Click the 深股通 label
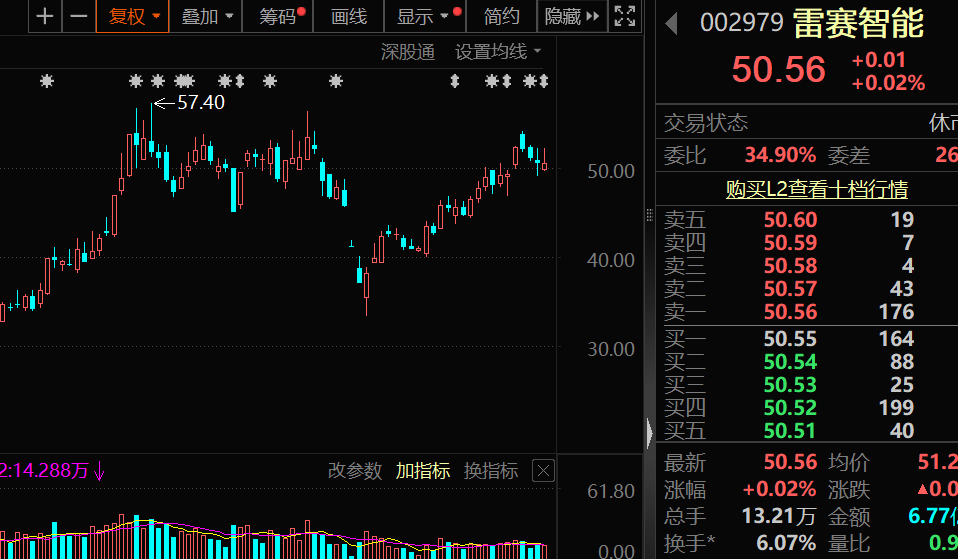 pyautogui.click(x=408, y=52)
